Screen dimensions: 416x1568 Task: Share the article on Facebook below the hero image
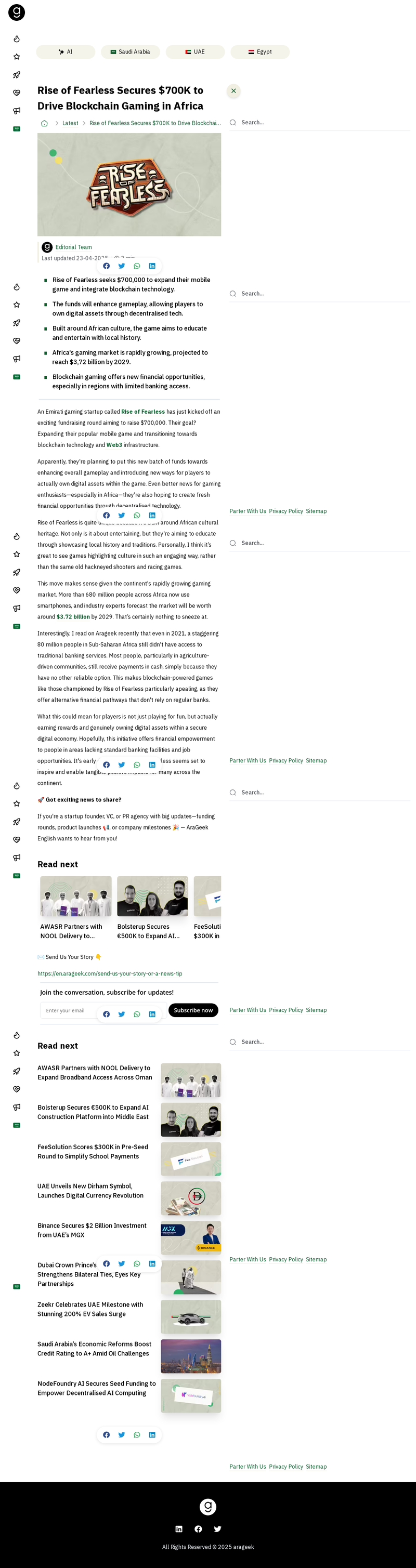(x=107, y=266)
